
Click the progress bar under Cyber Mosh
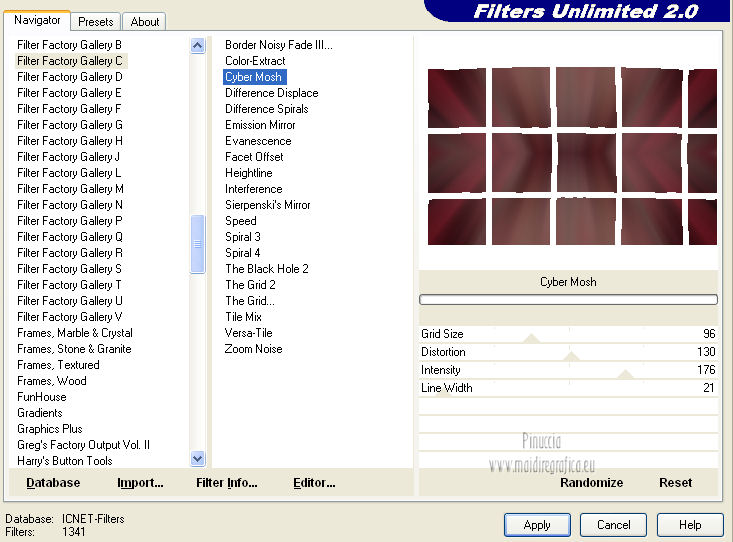568,299
